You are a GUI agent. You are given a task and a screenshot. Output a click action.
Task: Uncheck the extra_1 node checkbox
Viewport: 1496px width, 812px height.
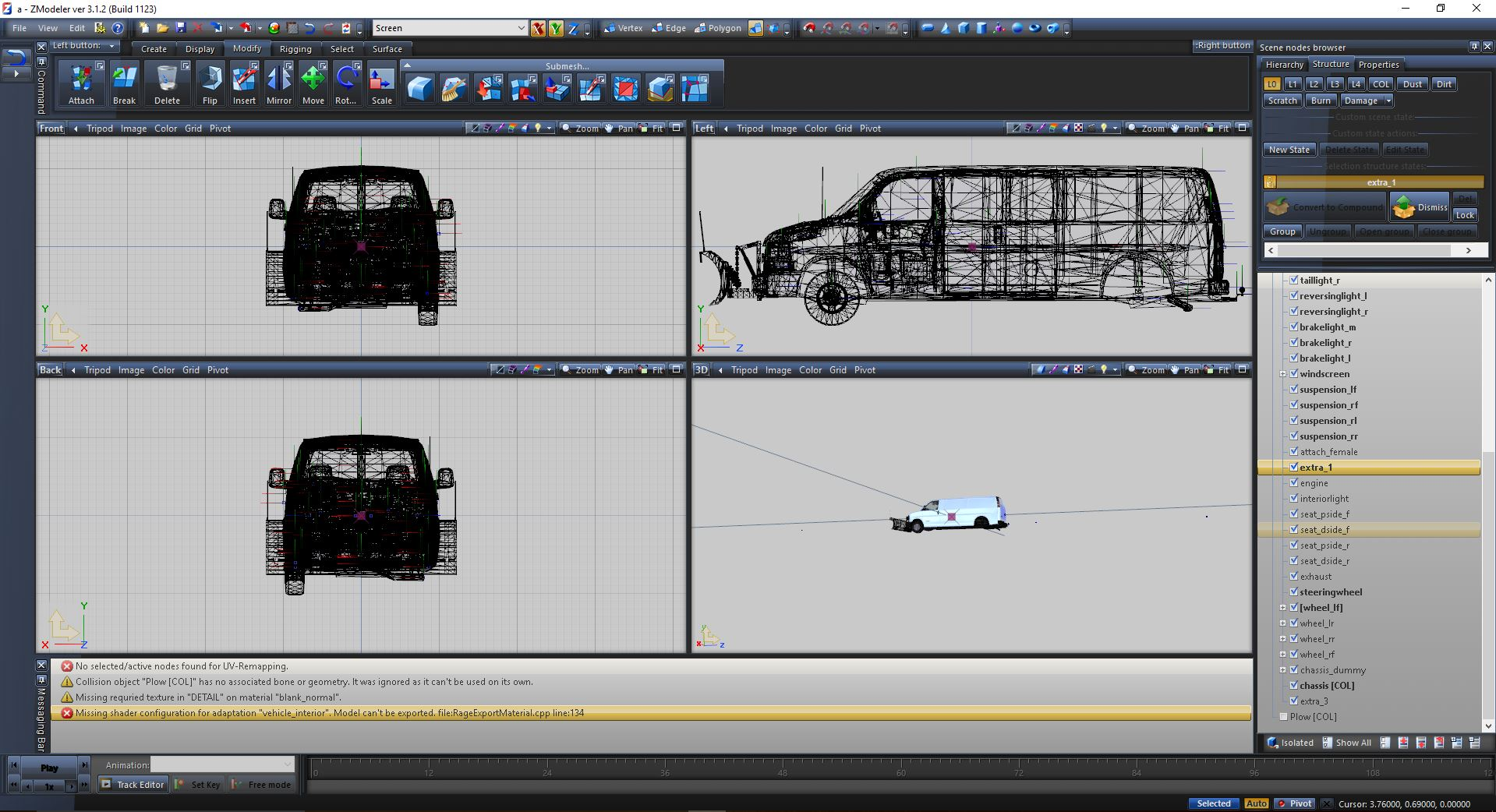tap(1293, 467)
